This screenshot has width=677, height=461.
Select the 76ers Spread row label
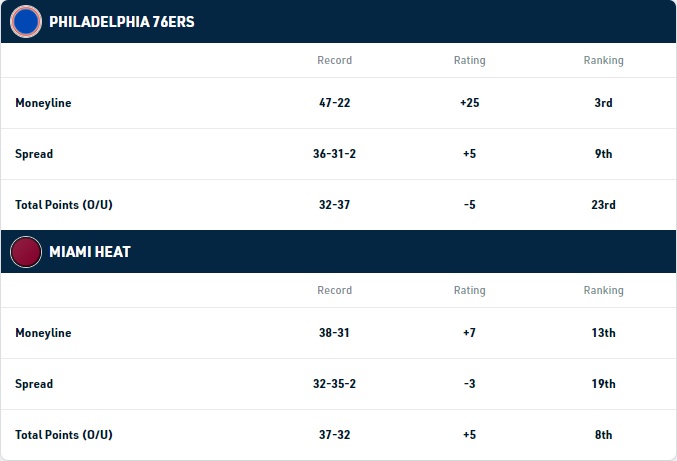(x=34, y=154)
